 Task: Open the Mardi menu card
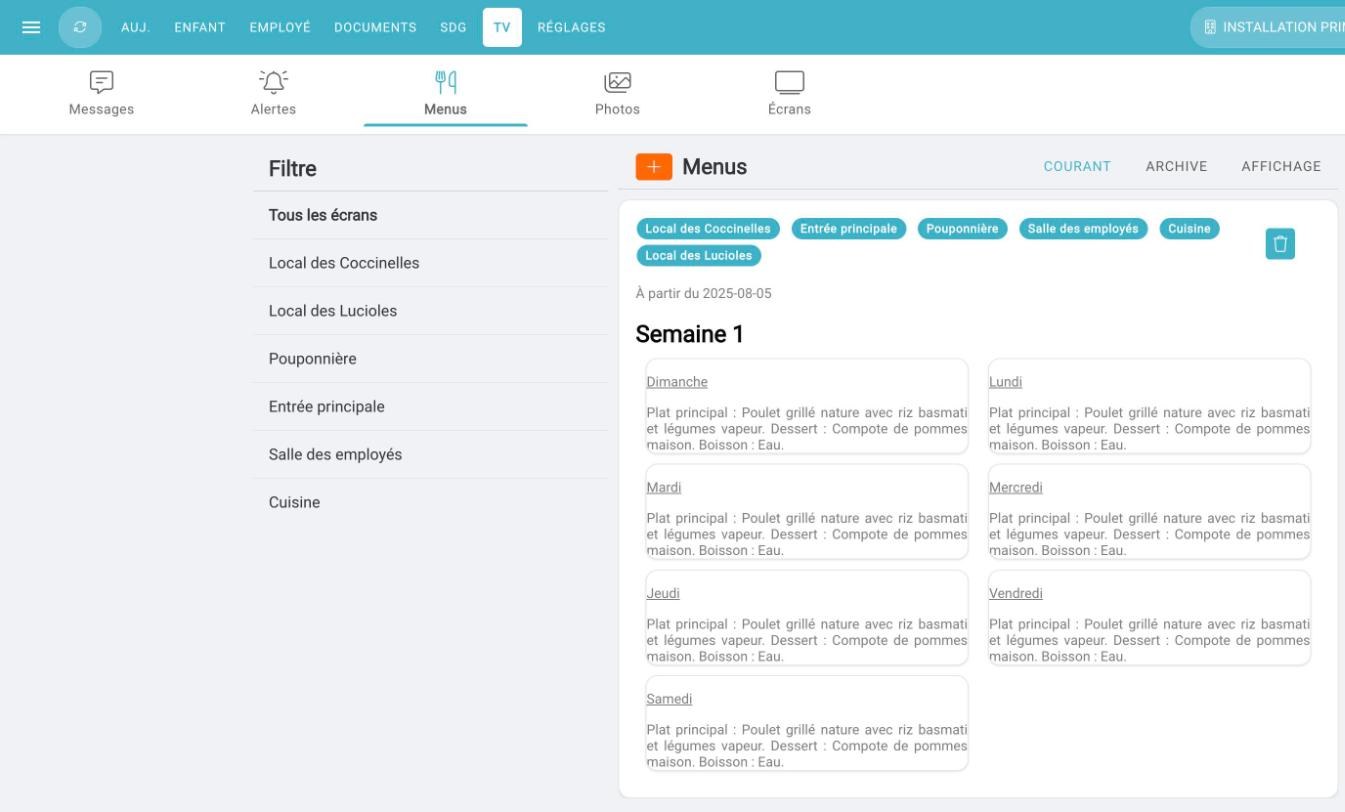point(807,512)
